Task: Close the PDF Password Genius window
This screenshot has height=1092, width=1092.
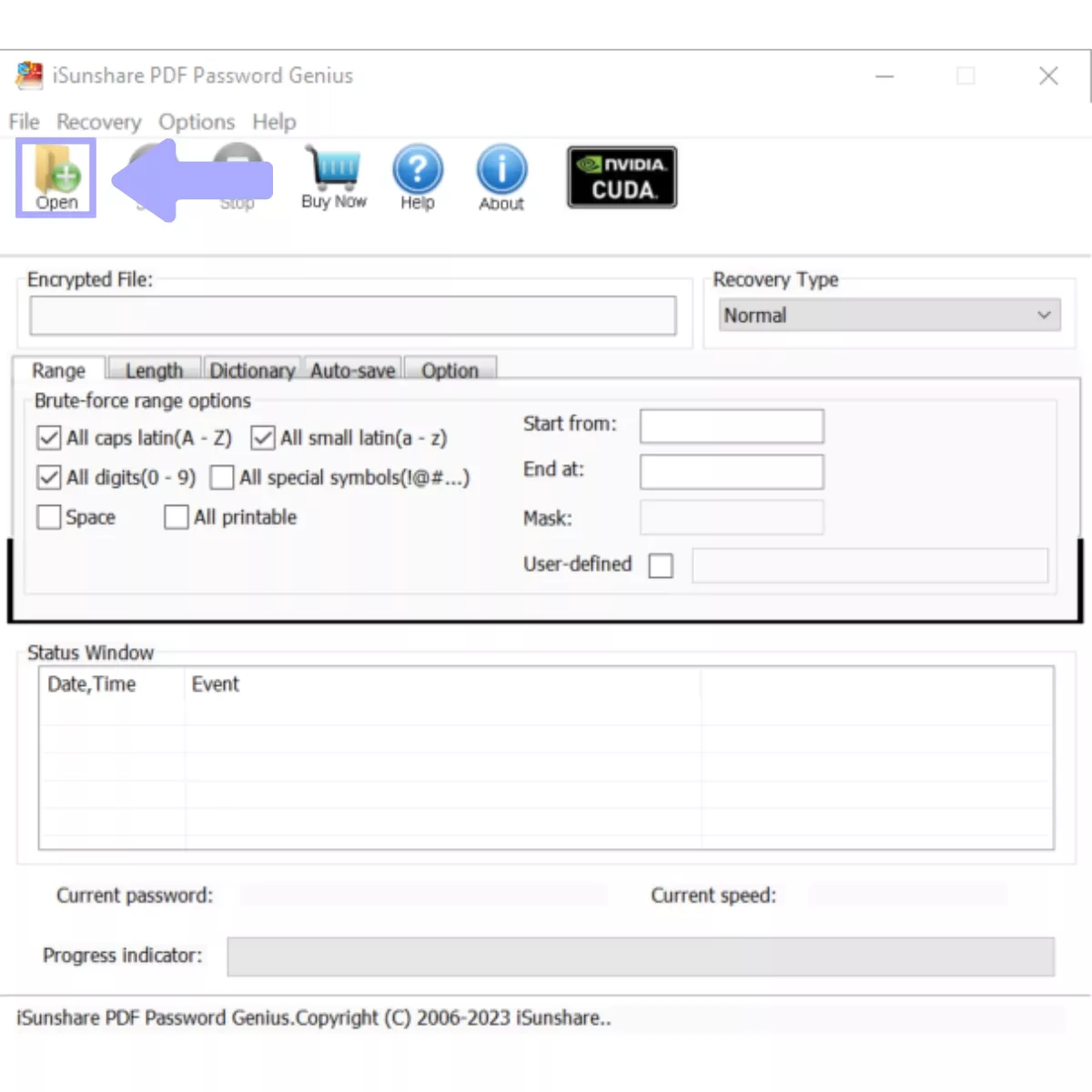Action: (1048, 76)
